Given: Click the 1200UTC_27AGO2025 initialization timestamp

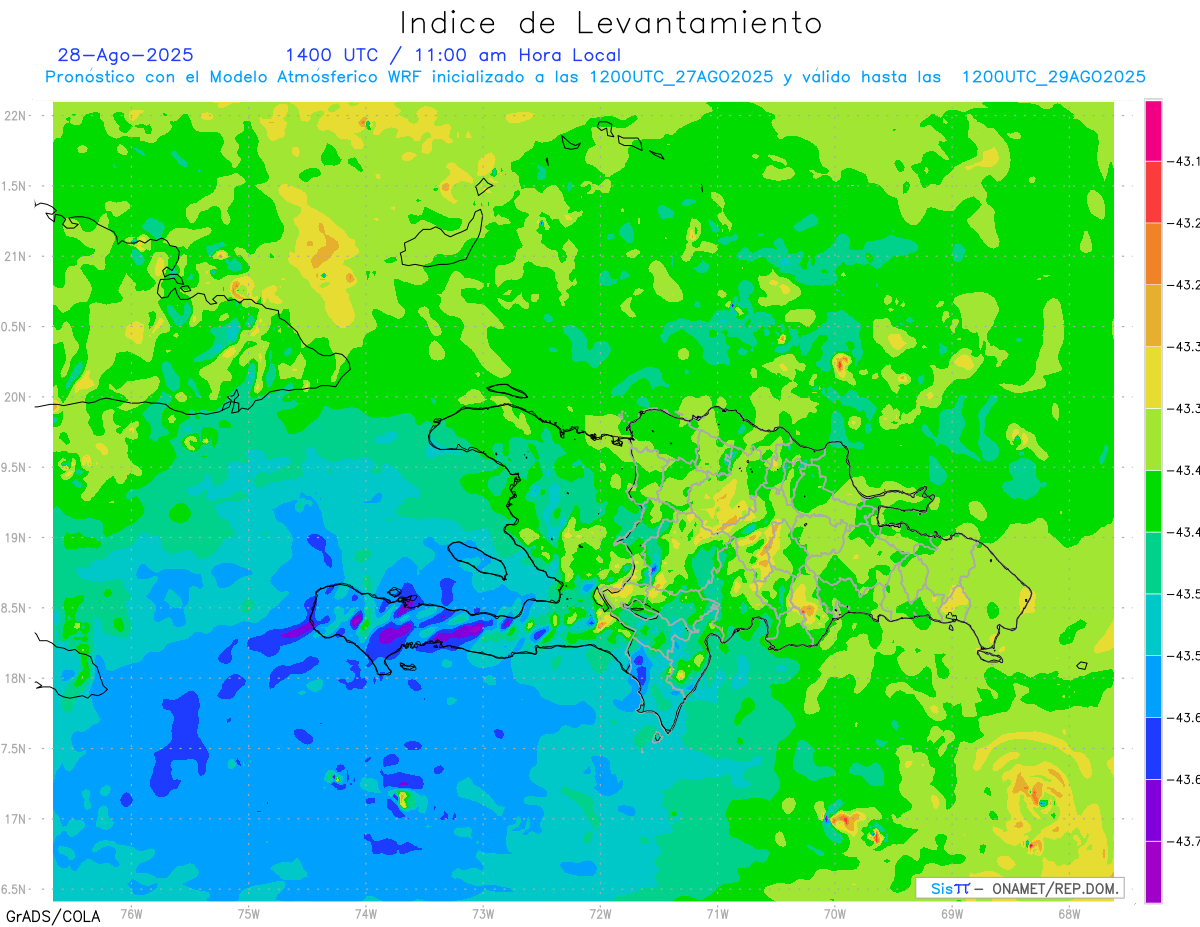Looking at the screenshot, I should [x=681, y=77].
